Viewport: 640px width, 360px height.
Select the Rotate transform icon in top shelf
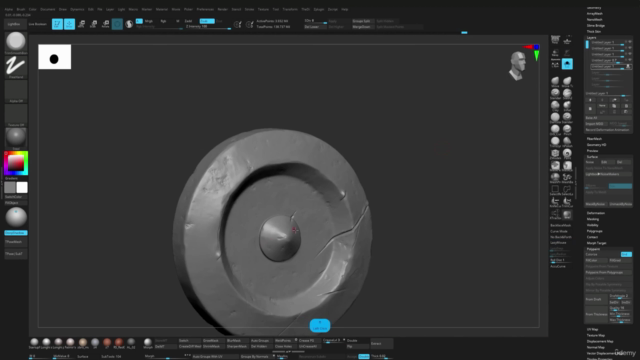[x=105, y=24]
